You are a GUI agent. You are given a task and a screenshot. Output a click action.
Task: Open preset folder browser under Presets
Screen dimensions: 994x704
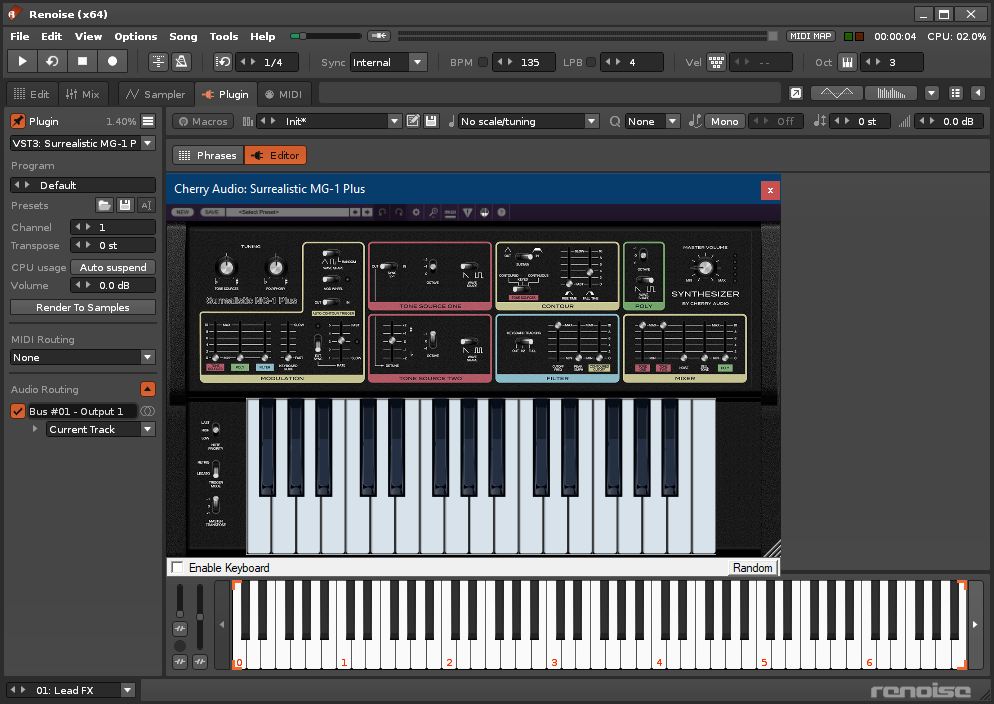[104, 205]
